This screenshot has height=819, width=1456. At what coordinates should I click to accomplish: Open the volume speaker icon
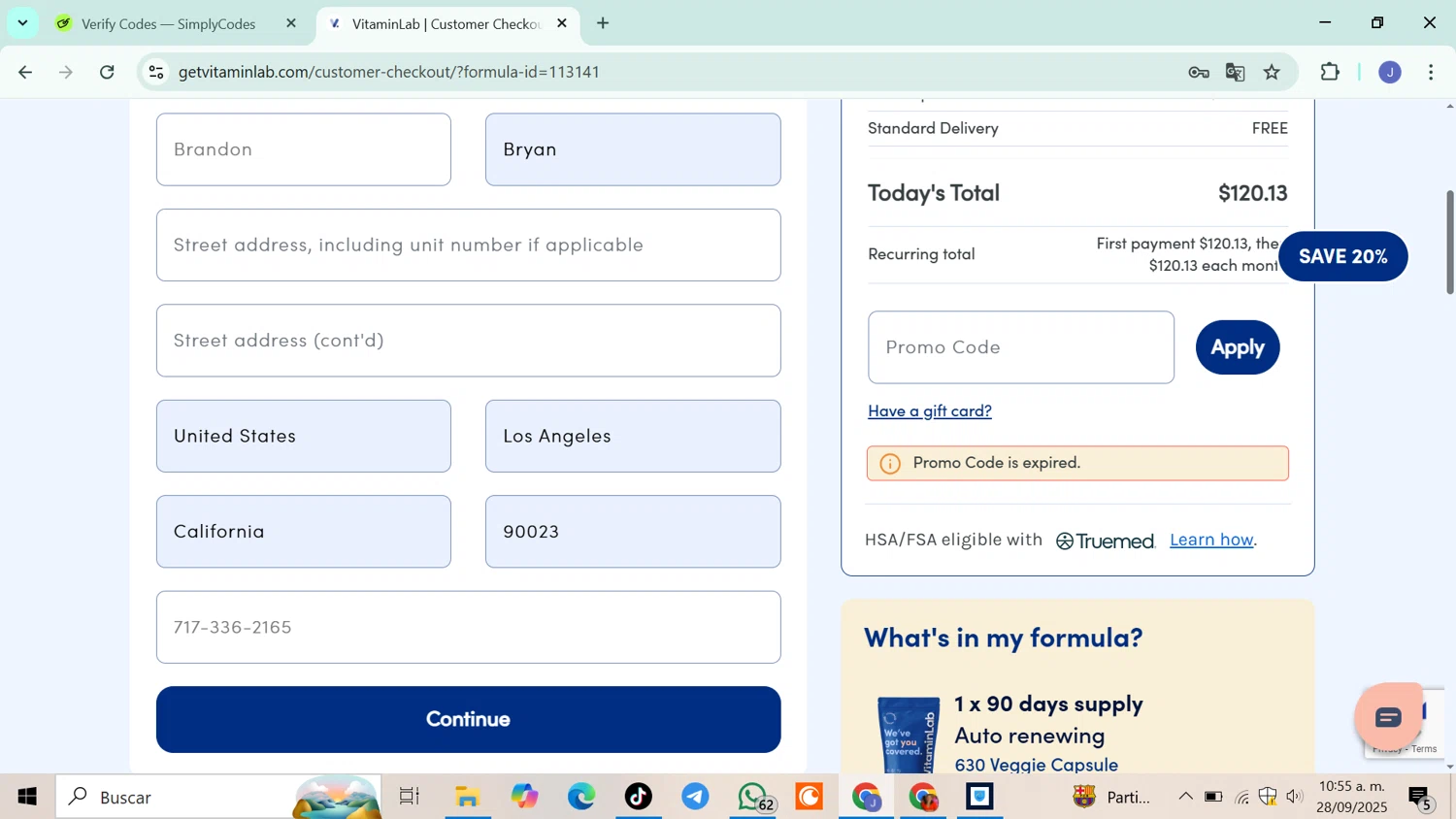click(x=1294, y=797)
